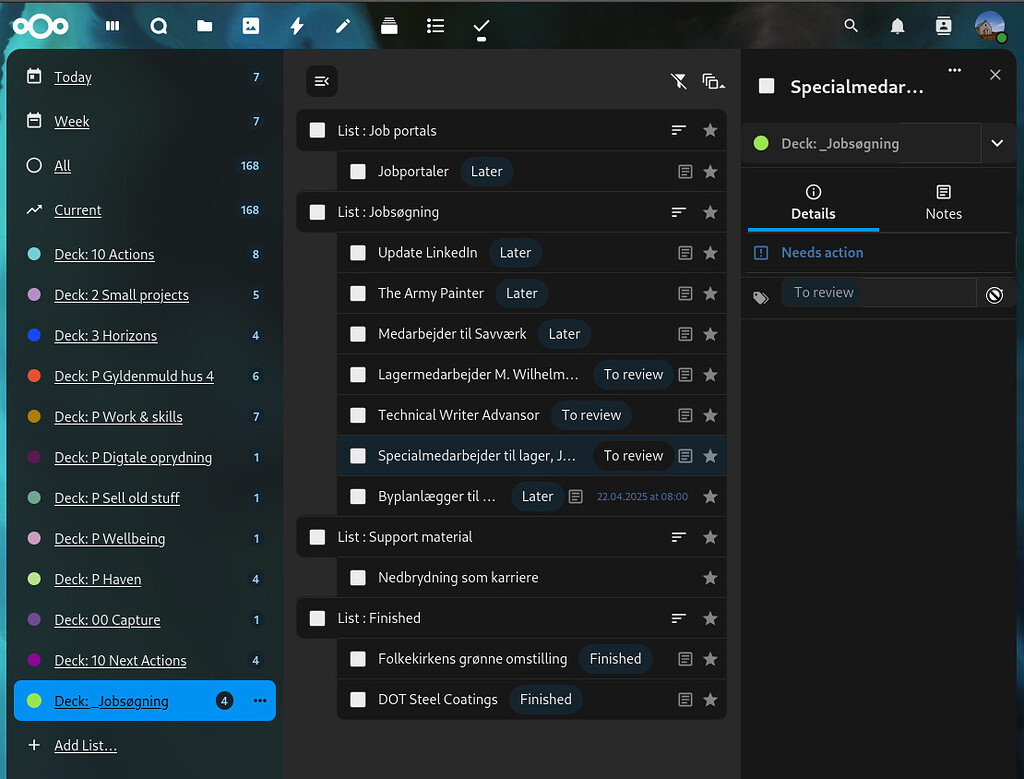Mark the Jobportaler task as complete

[x=358, y=171]
